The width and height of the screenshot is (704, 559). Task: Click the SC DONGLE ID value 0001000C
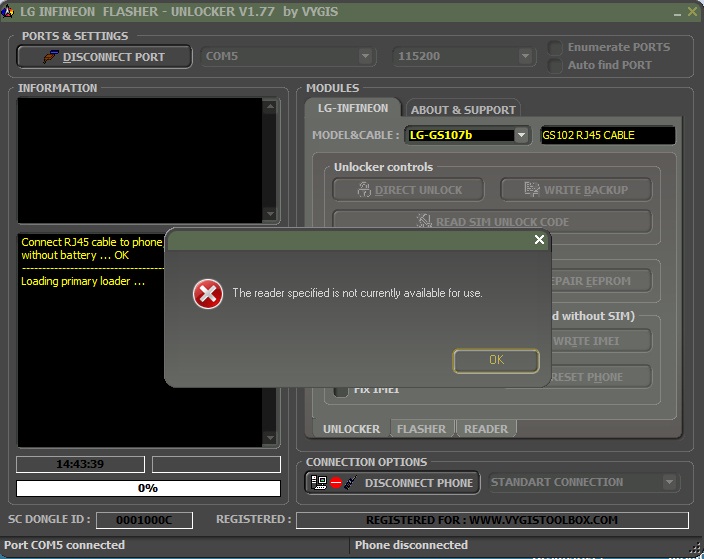point(144,520)
